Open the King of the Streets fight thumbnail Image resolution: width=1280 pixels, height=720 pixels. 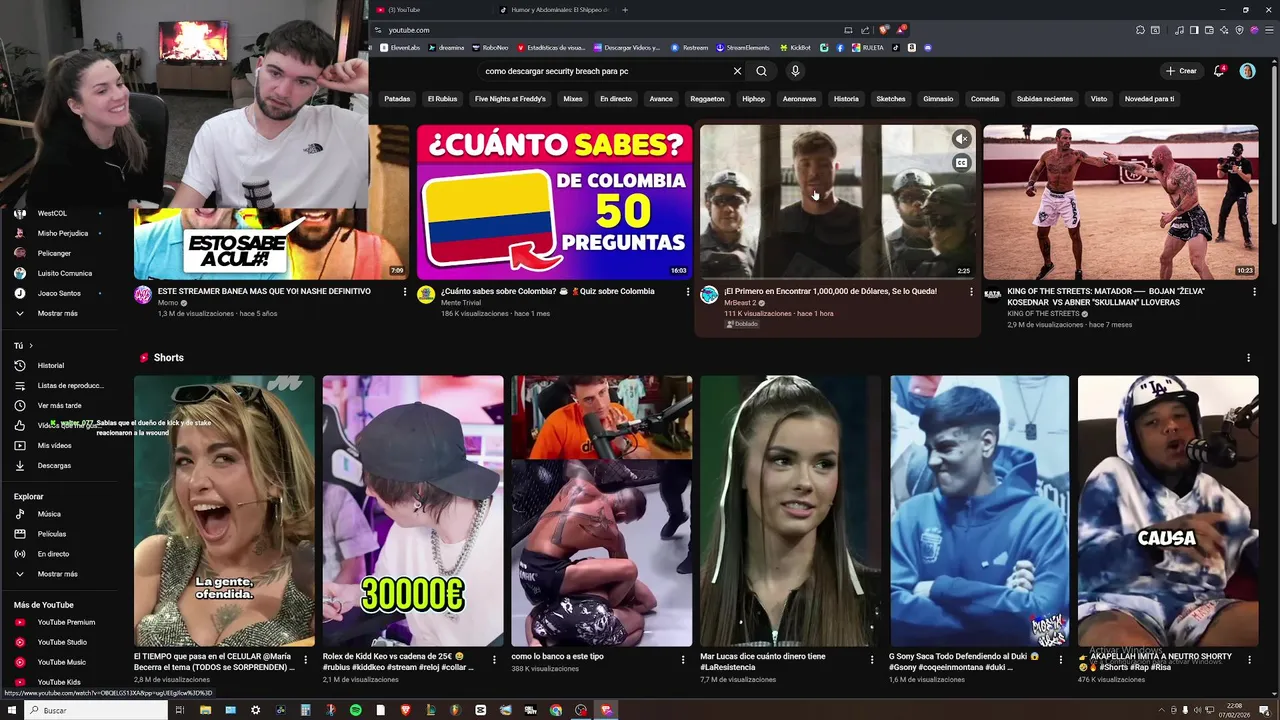[1120, 202]
